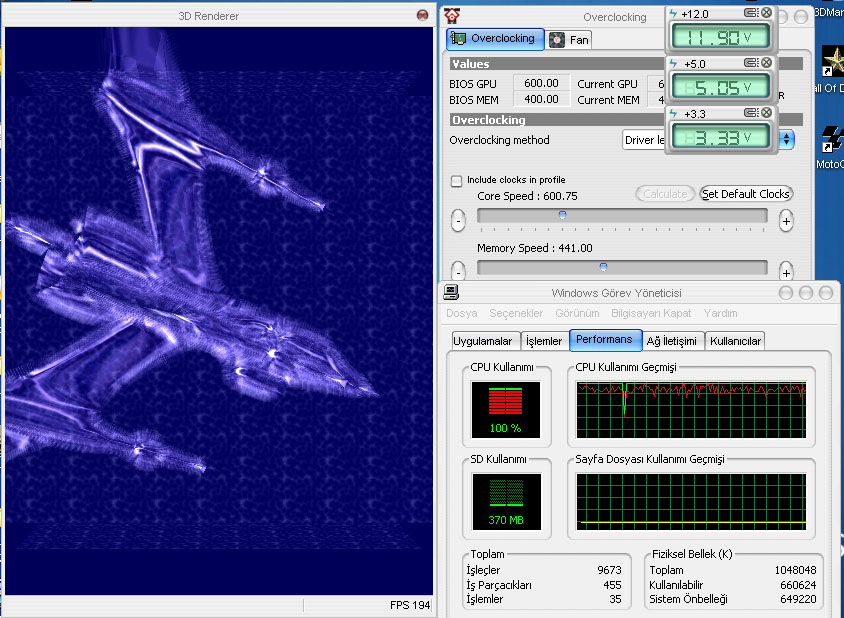The image size is (844, 618).
Task: Click the Task Manager title bar icon
Action: 452,292
